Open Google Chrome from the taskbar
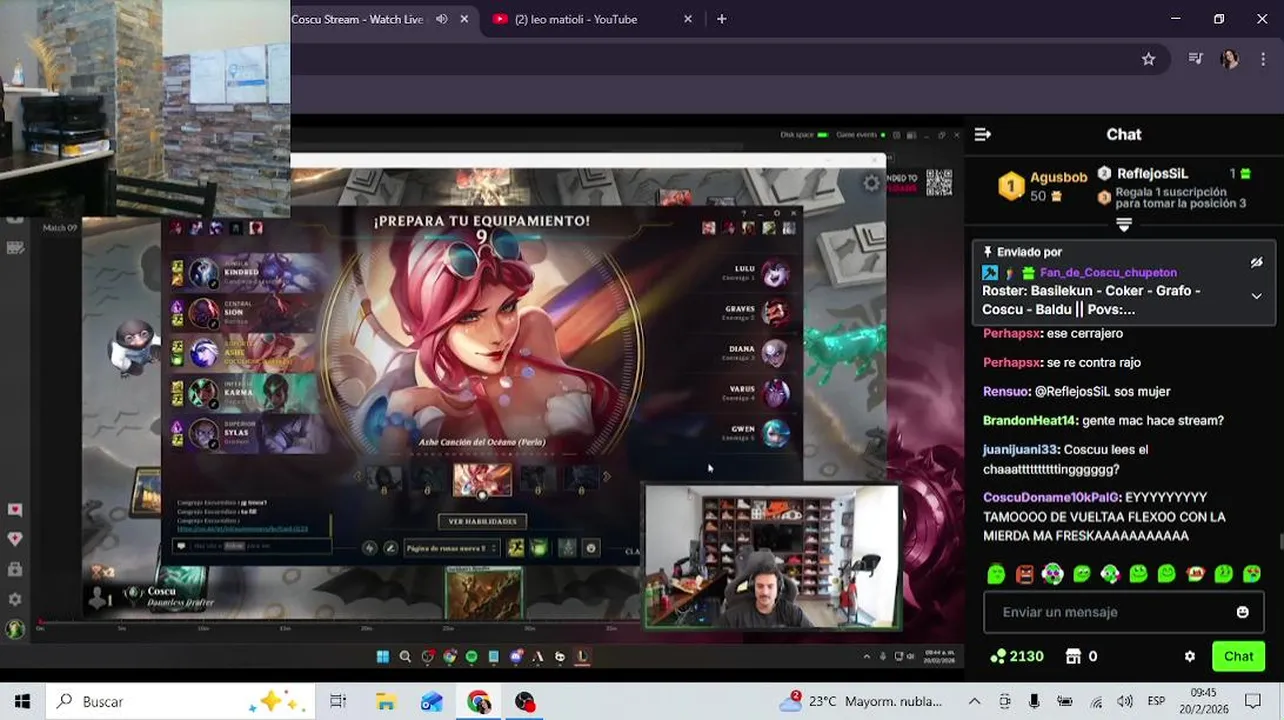 [x=479, y=702]
